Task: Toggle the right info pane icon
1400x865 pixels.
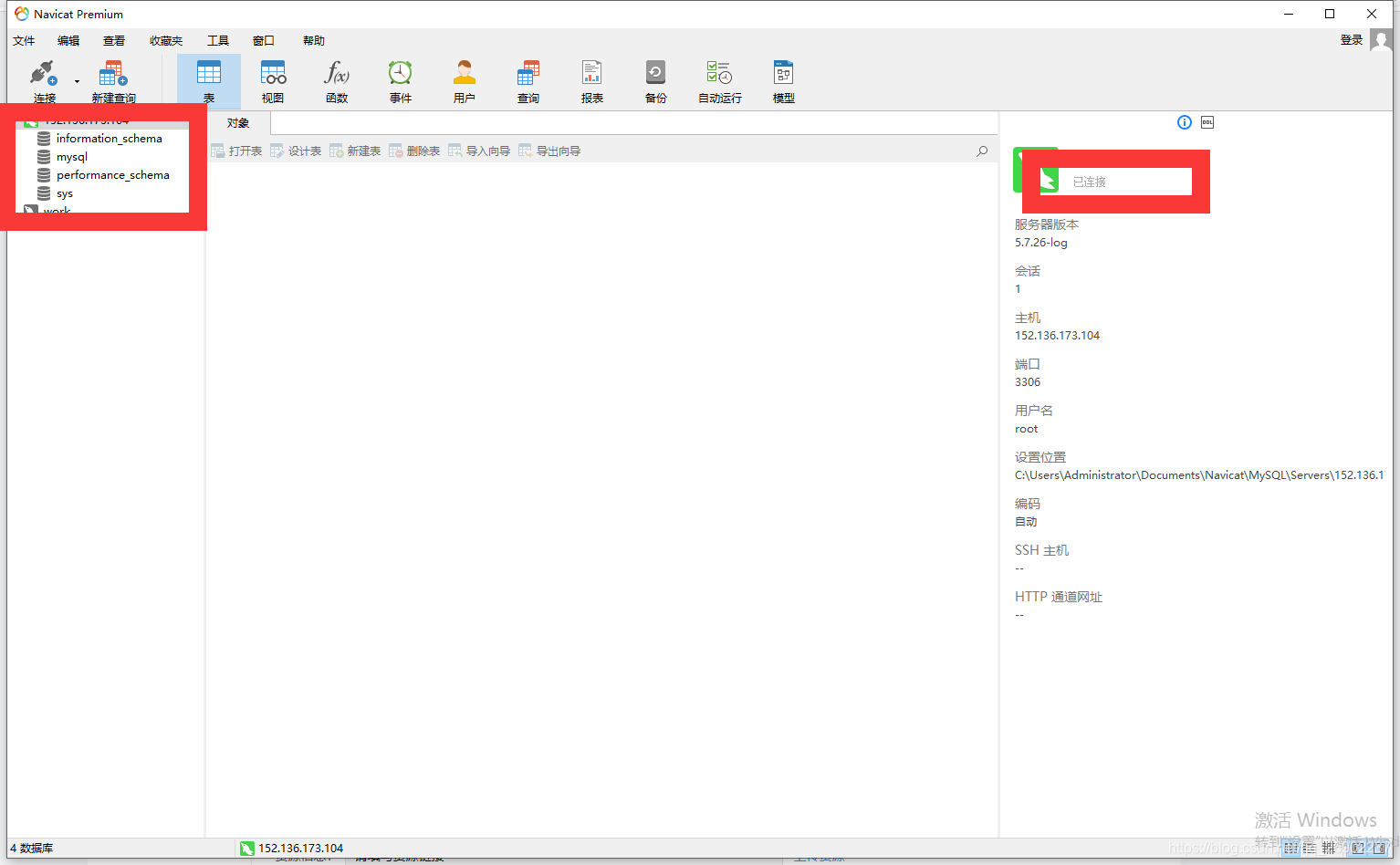Action: point(1380,849)
